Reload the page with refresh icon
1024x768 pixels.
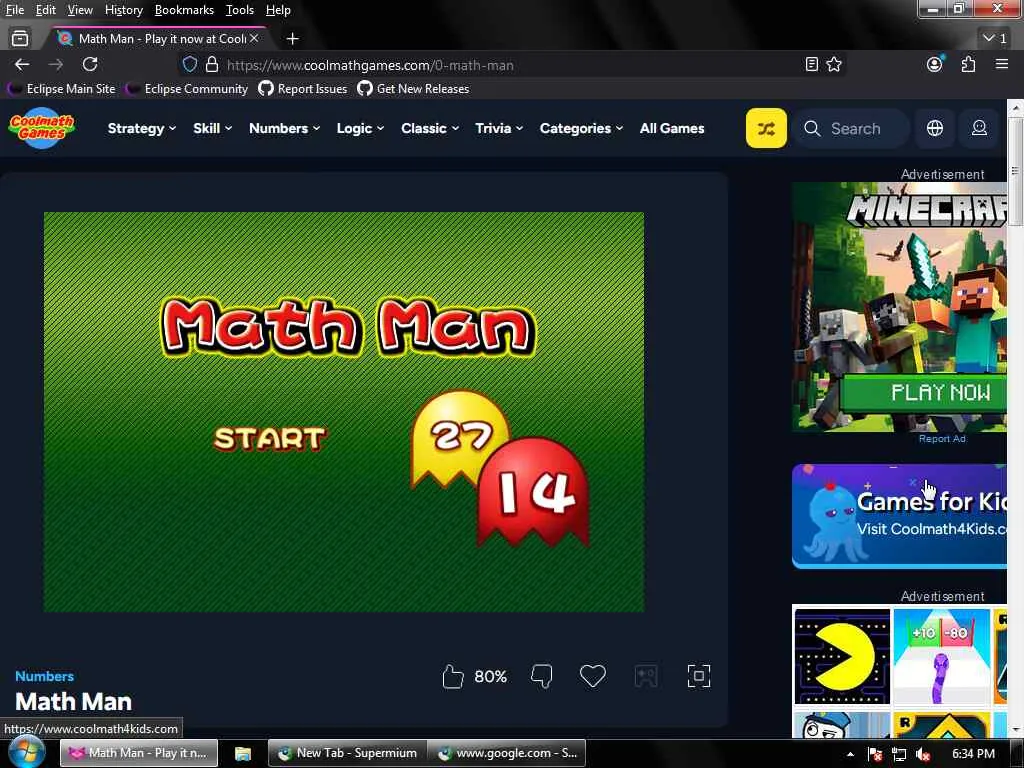[90, 64]
